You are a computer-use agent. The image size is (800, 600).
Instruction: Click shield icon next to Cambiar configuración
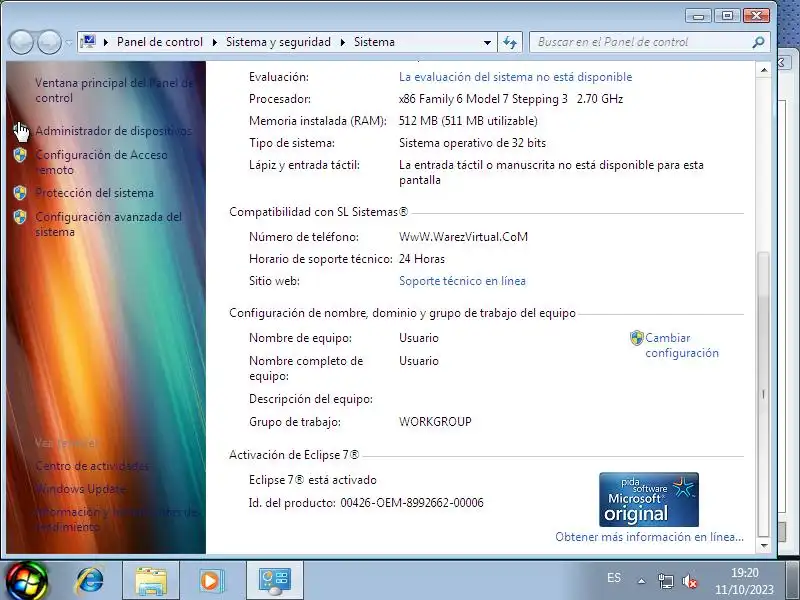(x=637, y=338)
